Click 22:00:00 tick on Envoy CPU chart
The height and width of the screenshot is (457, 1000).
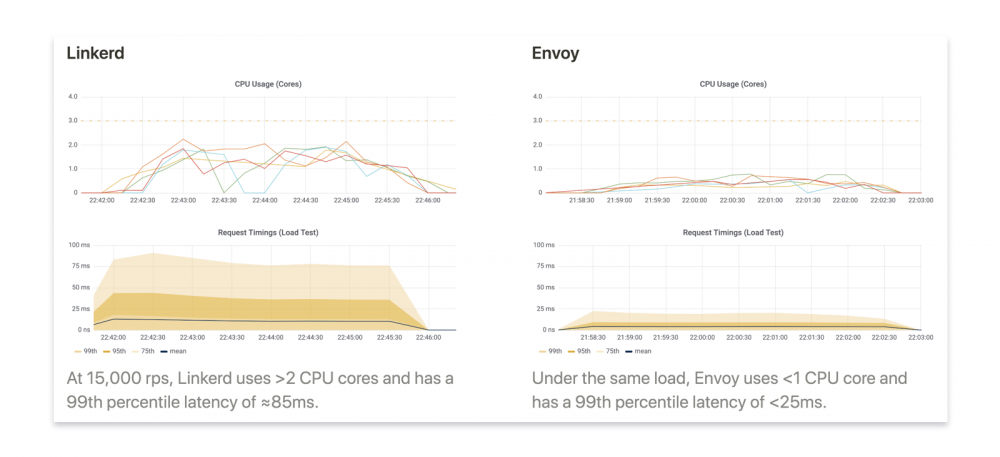click(695, 201)
